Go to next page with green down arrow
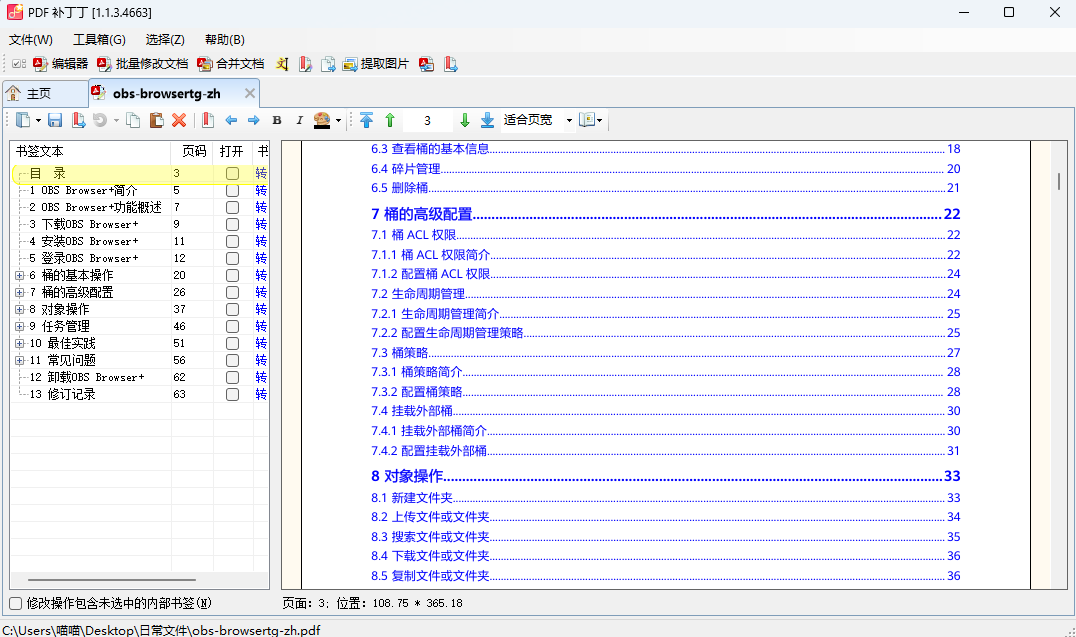The height and width of the screenshot is (637, 1076). click(x=465, y=120)
